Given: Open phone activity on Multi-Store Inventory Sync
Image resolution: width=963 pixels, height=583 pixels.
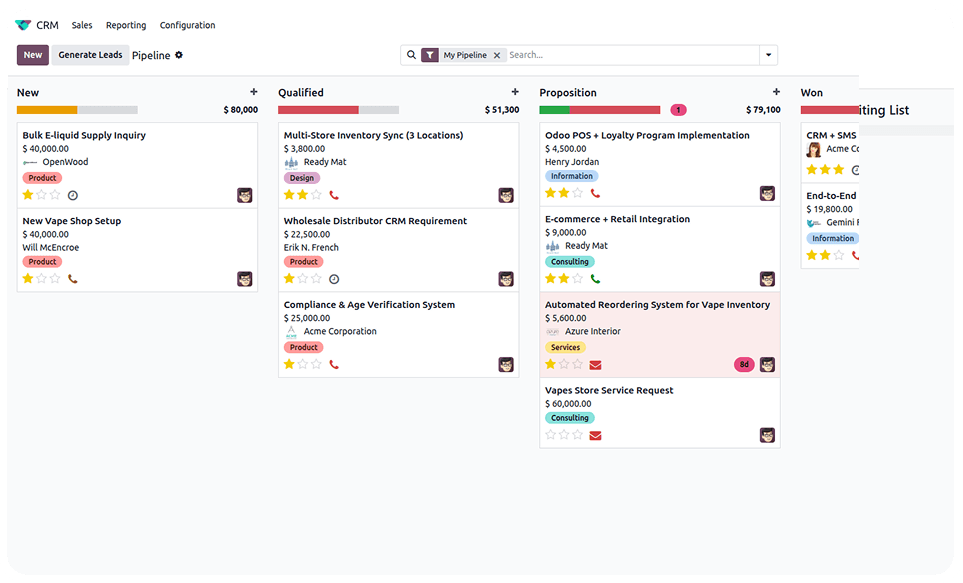Looking at the screenshot, I should point(334,195).
